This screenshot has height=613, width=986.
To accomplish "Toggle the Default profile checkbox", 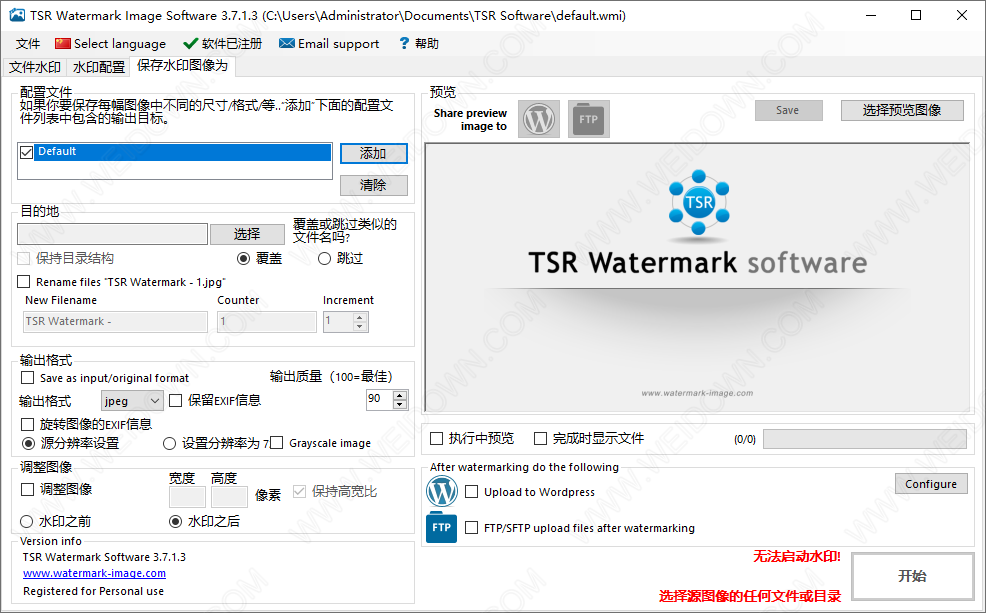I will 26,152.
